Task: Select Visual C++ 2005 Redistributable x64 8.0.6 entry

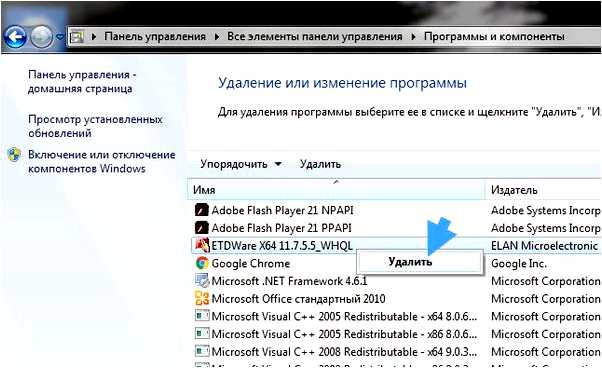Action: pos(344,316)
